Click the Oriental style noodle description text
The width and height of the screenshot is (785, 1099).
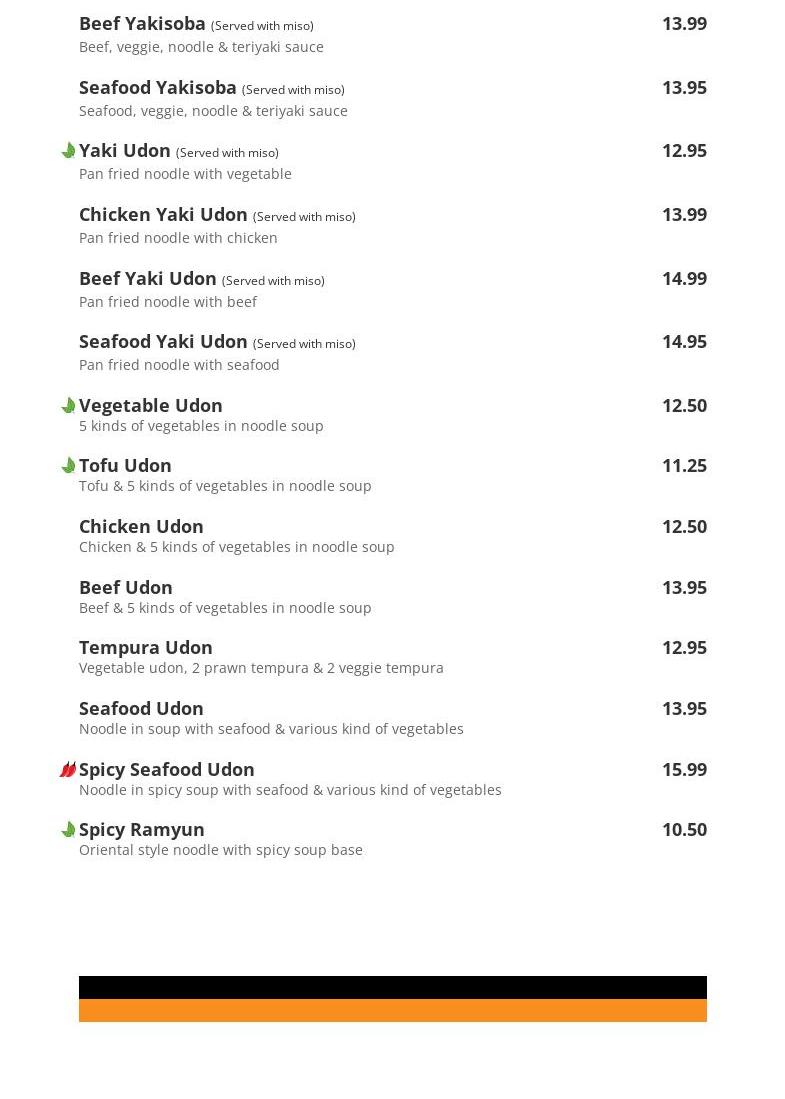[x=221, y=850]
